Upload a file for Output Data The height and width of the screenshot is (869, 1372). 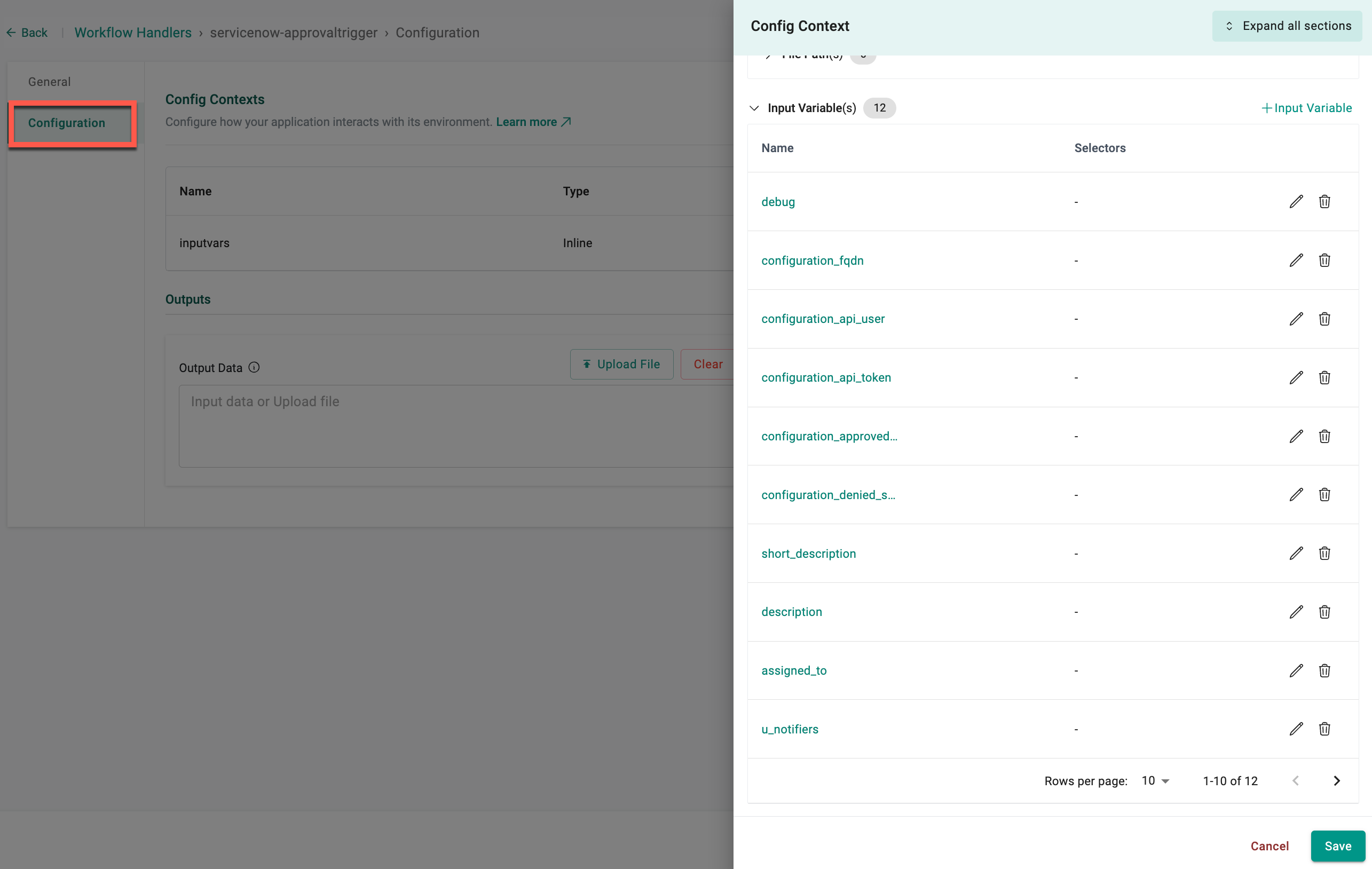621,365
